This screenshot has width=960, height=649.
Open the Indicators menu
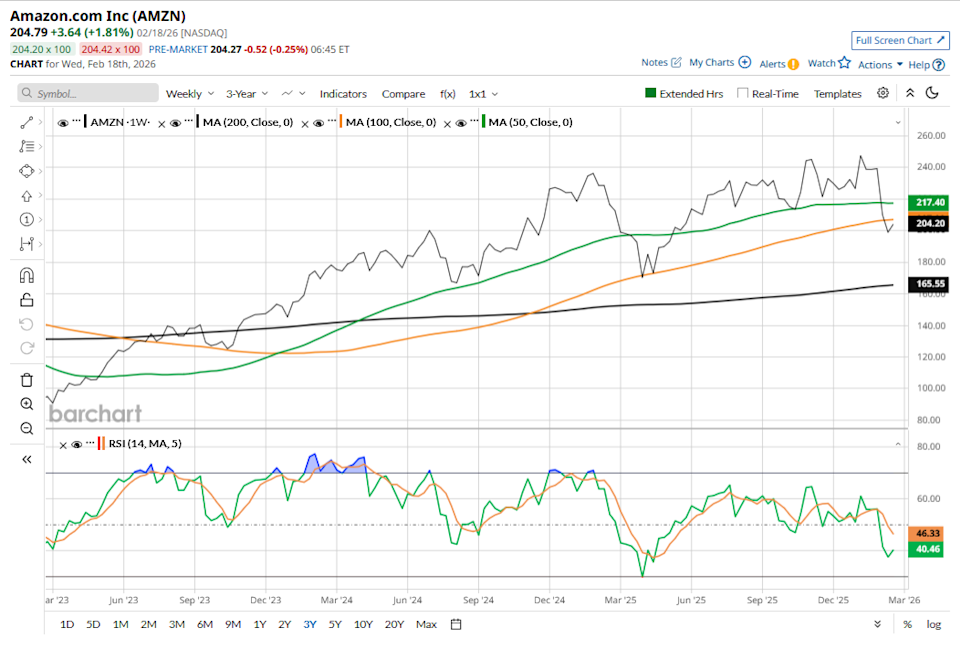(343, 93)
